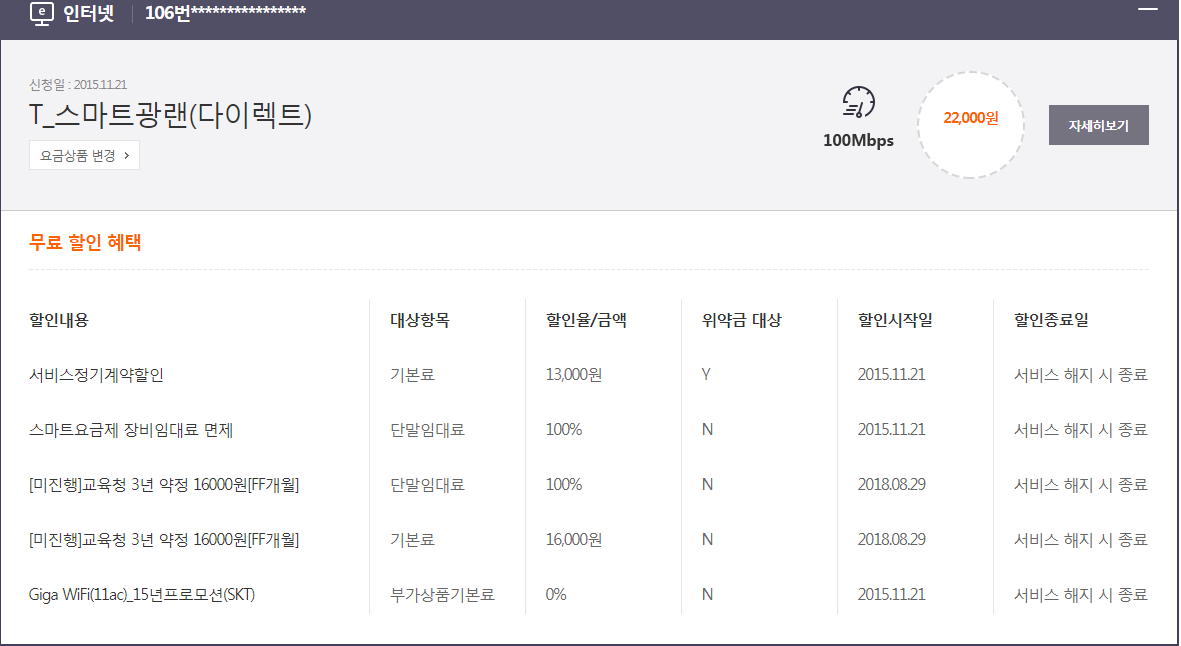The width and height of the screenshot is (1181, 646).
Task: Select the Giga WiFi(11ac) promotion row
Action: pos(142,594)
